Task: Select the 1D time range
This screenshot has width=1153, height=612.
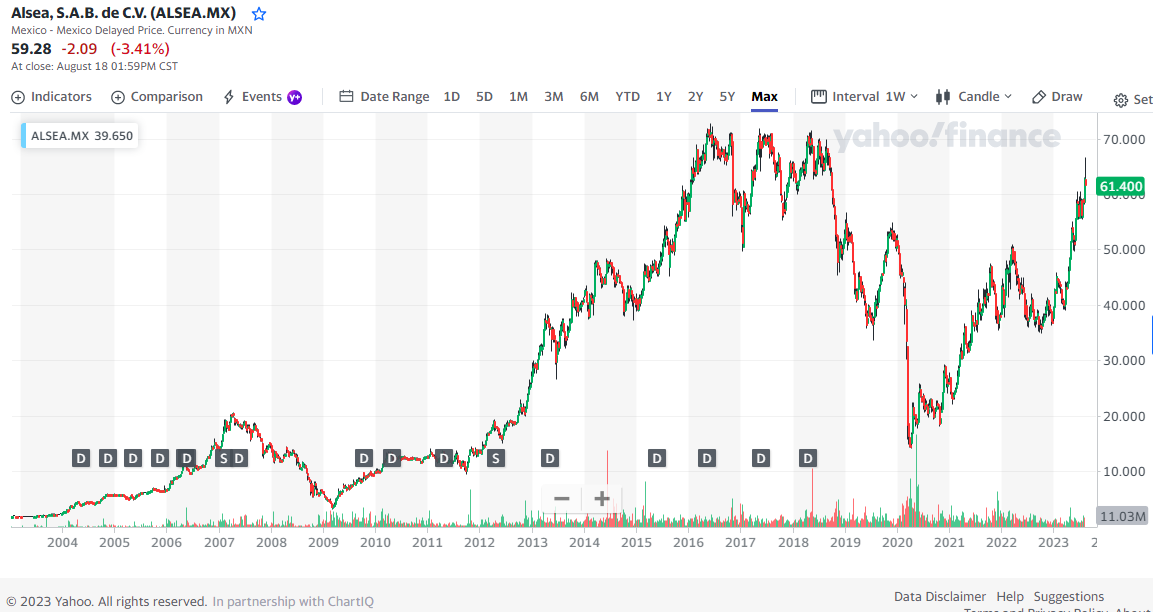Action: [451, 96]
